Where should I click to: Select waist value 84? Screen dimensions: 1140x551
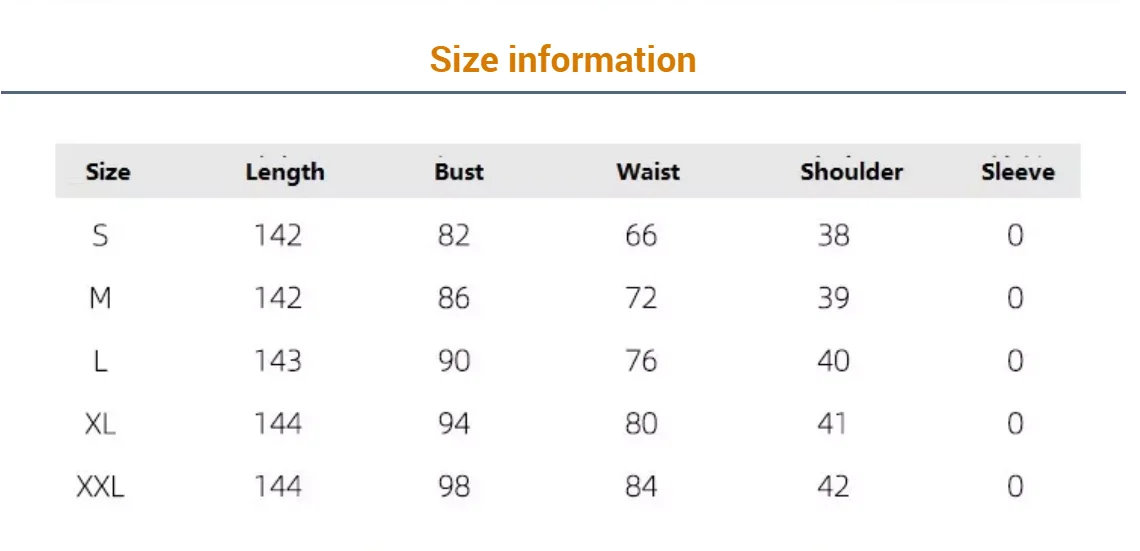(641, 487)
